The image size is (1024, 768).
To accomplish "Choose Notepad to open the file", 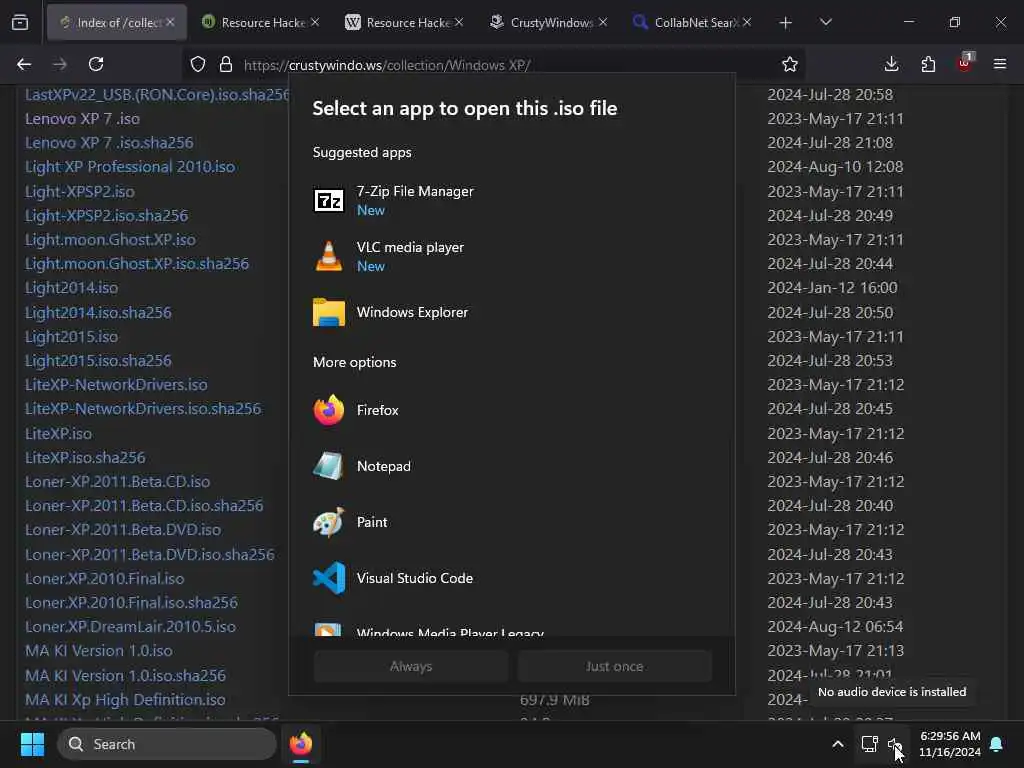I will pyautogui.click(x=511, y=466).
